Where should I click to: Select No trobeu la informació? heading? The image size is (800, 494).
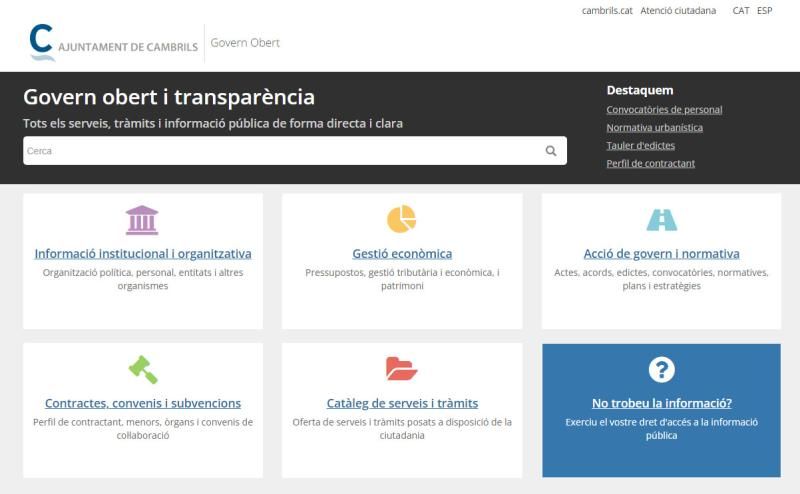click(x=661, y=404)
